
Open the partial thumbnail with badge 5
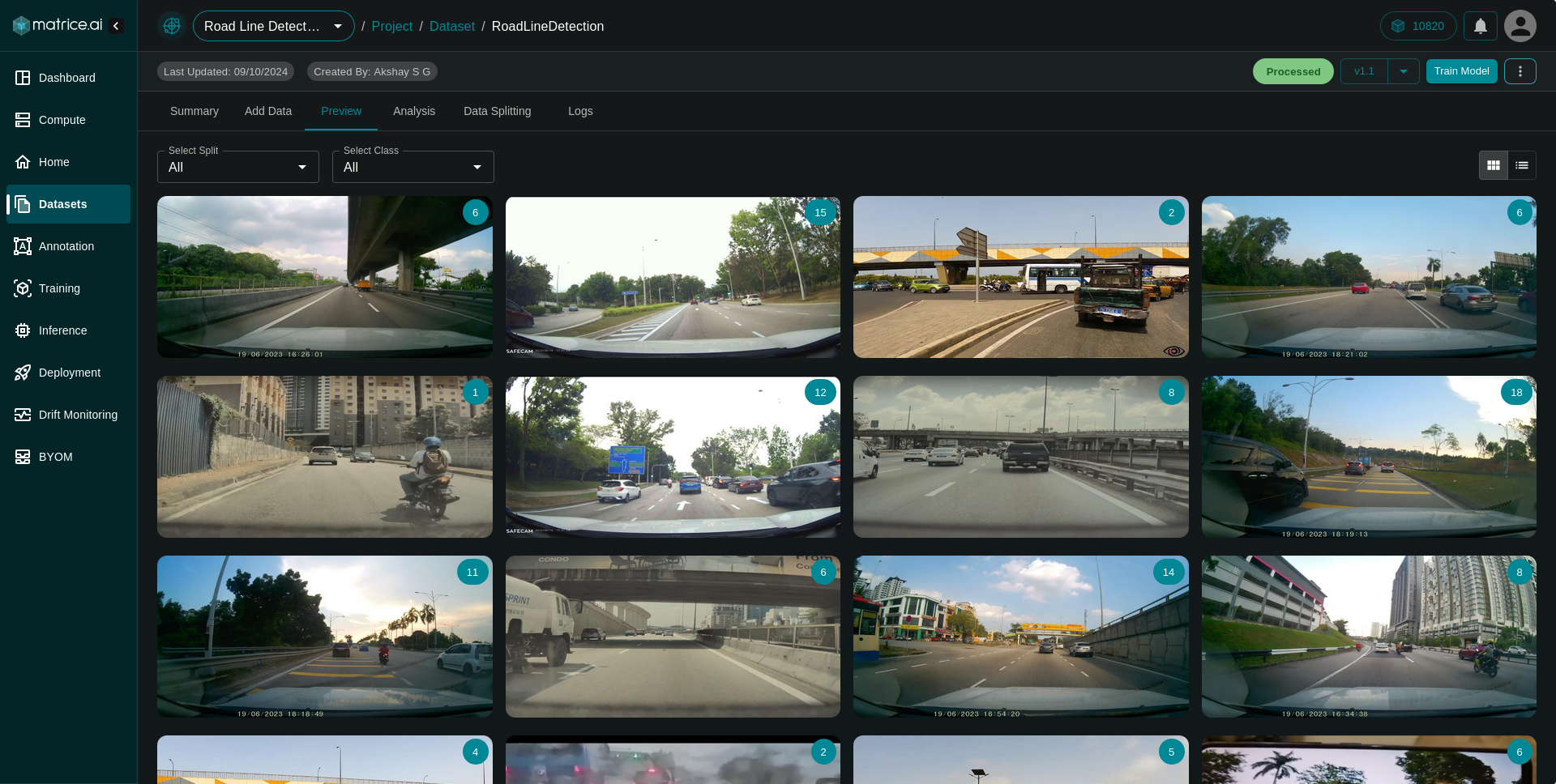[x=1021, y=760]
